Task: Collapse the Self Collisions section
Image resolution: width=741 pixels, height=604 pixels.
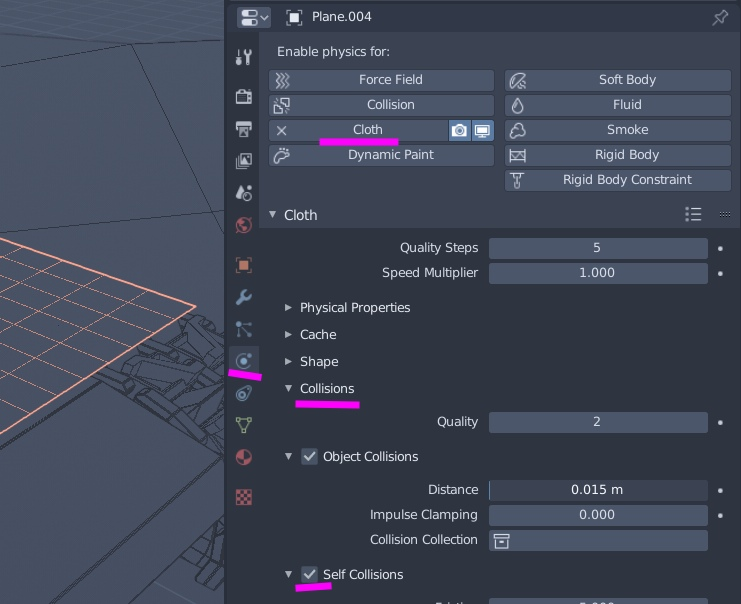Action: [288, 575]
